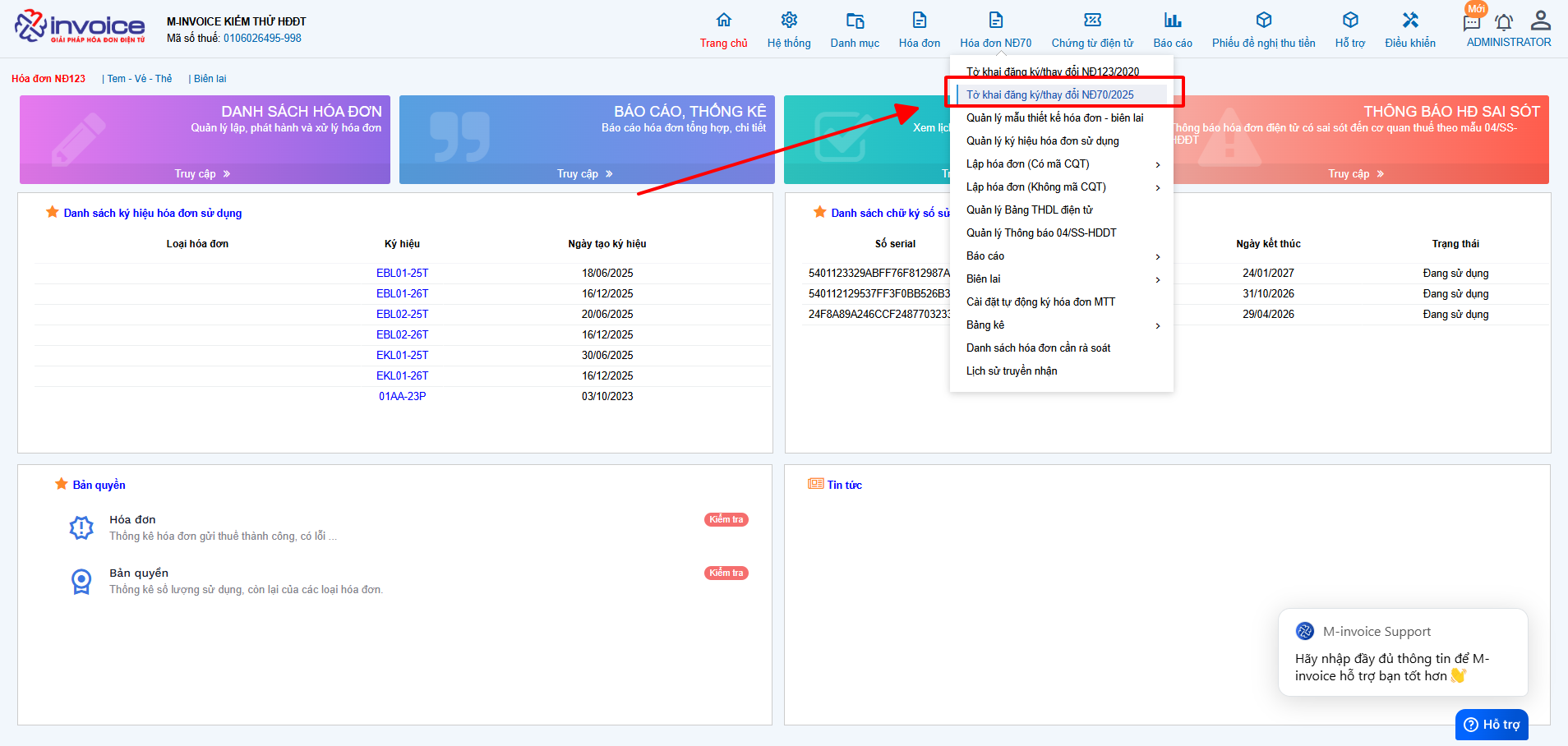Click the notification bell icon
Screen dimensions: 1568x746
point(1504,23)
